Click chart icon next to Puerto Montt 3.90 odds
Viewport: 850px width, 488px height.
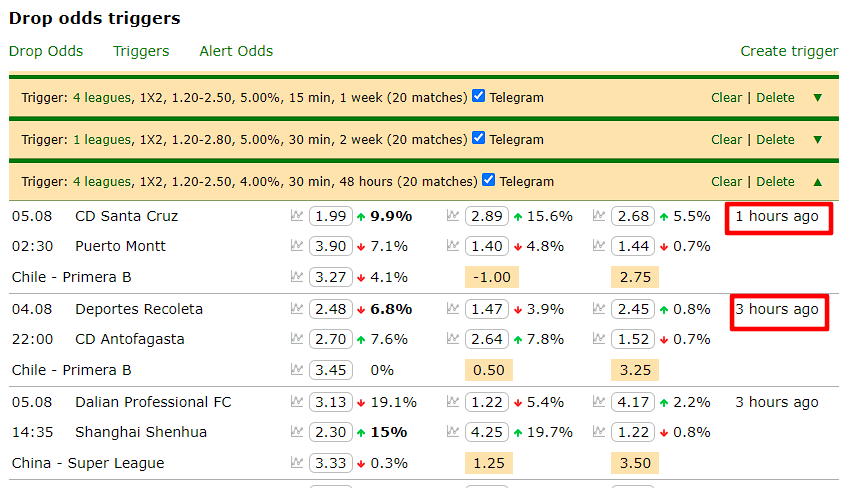pyautogui.click(x=297, y=246)
